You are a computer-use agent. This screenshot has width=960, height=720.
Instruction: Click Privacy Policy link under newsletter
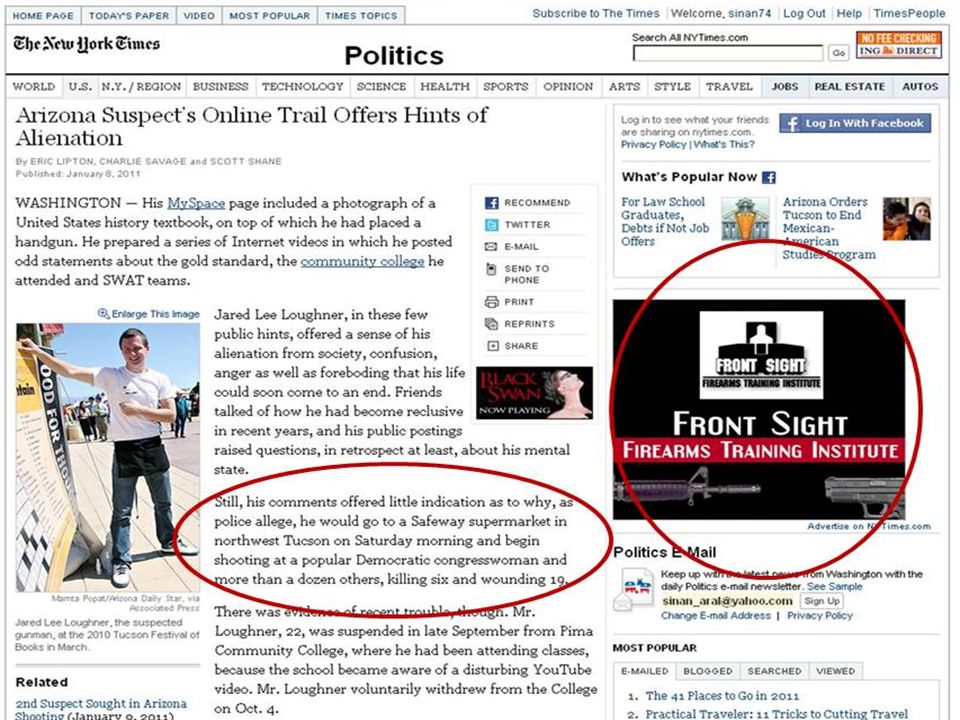pos(820,616)
